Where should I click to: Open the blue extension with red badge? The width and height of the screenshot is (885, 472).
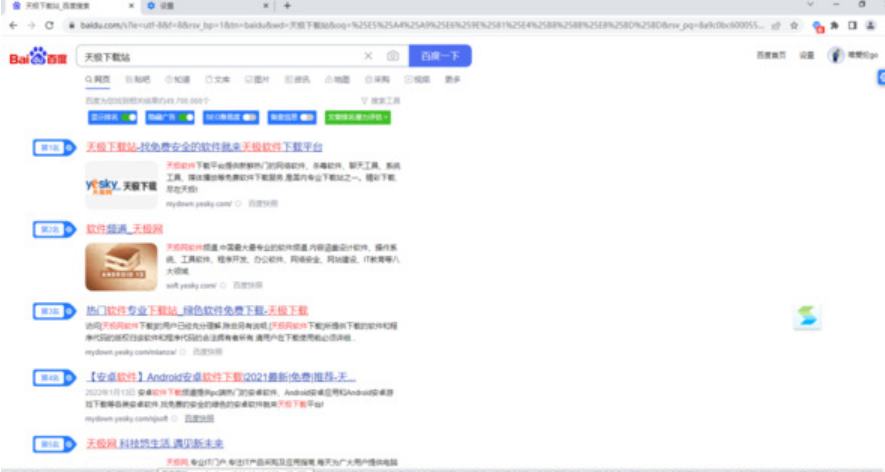(818, 26)
